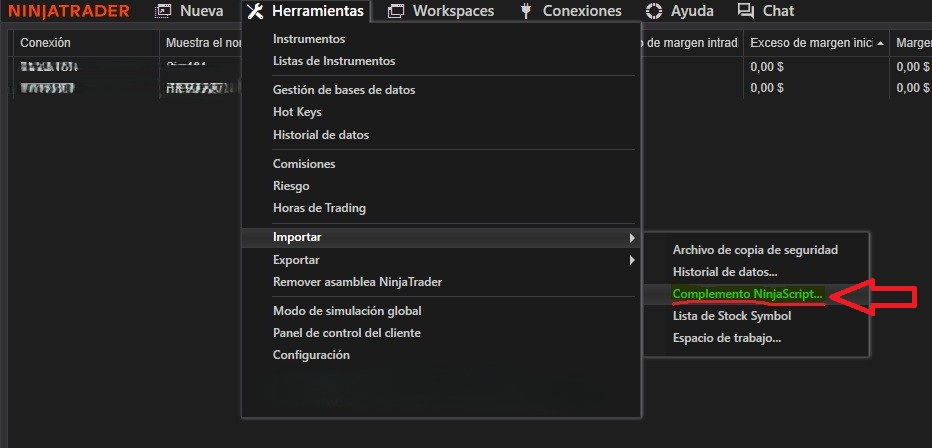
Task: Select the second blurred Conexión row
Action: (x=48, y=88)
